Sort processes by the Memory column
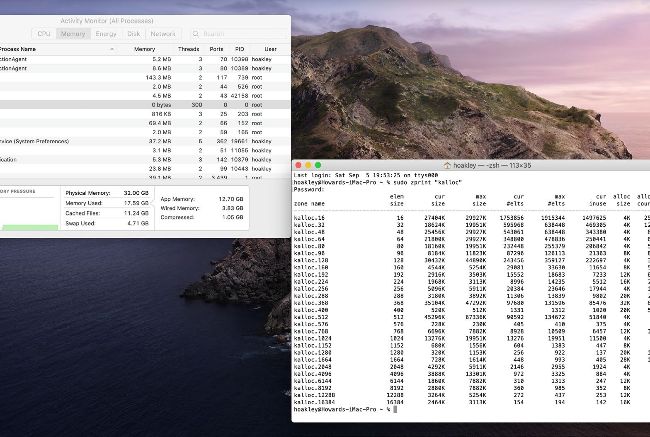 coord(144,47)
